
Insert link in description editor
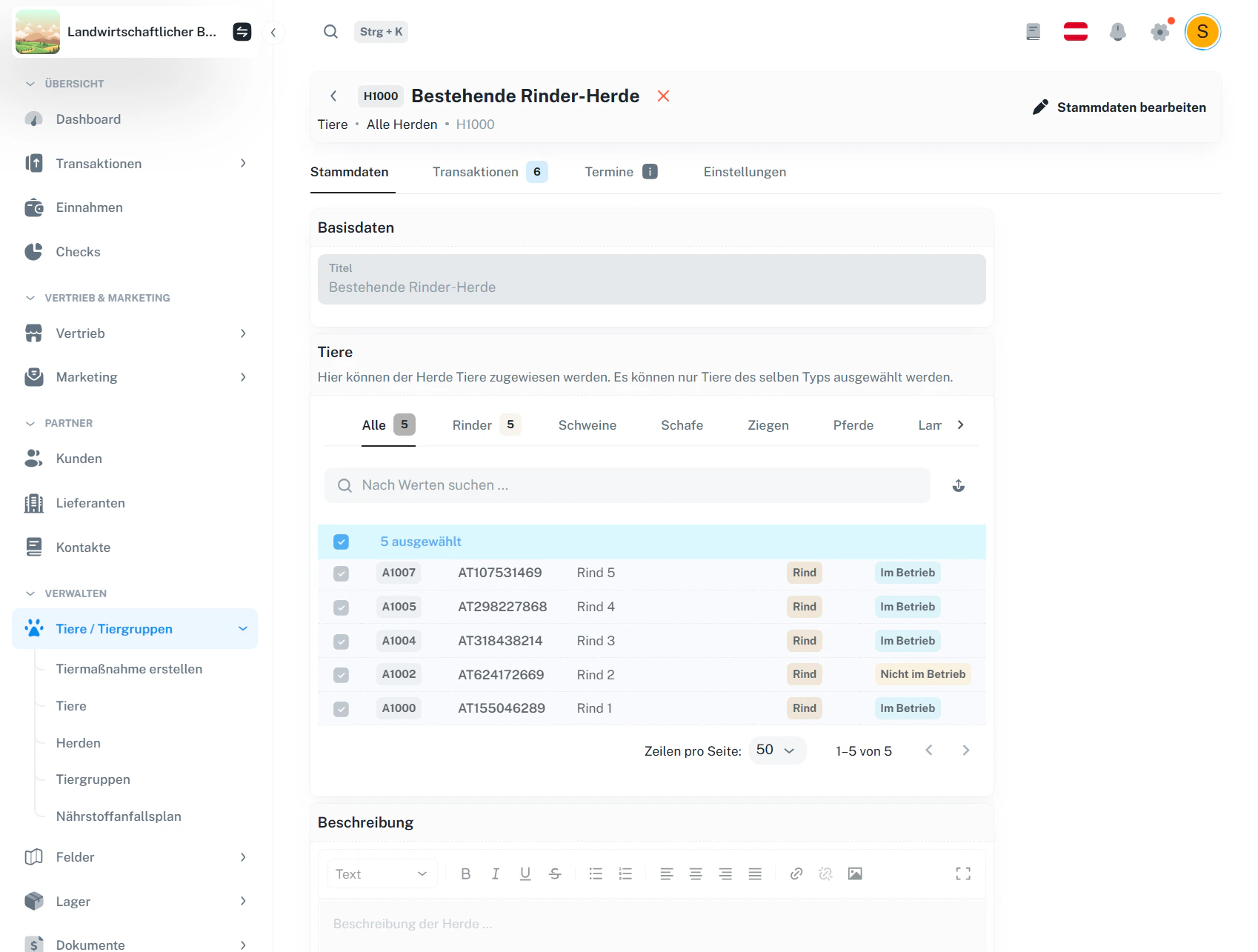(796, 874)
